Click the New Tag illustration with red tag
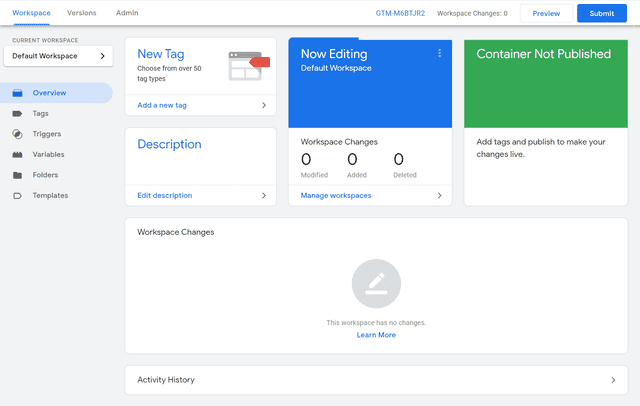The width and height of the screenshot is (640, 406). [x=249, y=66]
